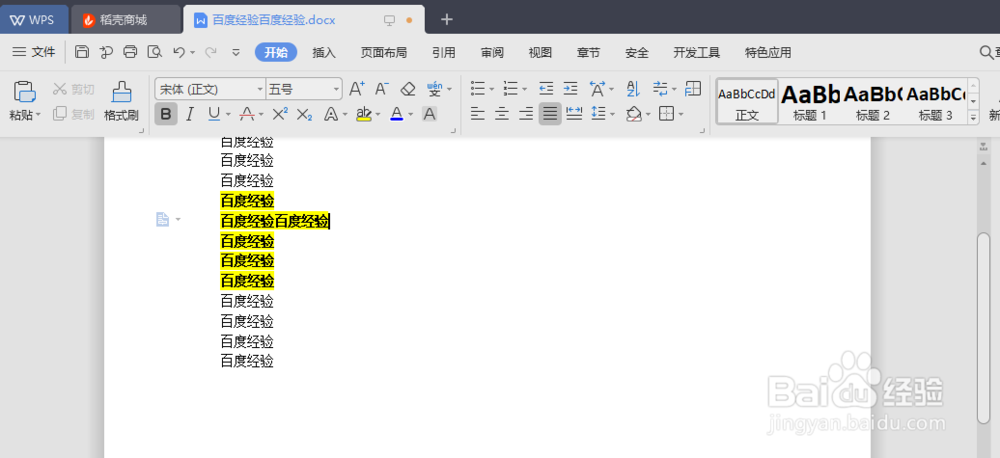The height and width of the screenshot is (458, 1000).
Task: Apply yellow highlight color button
Action: 364,114
